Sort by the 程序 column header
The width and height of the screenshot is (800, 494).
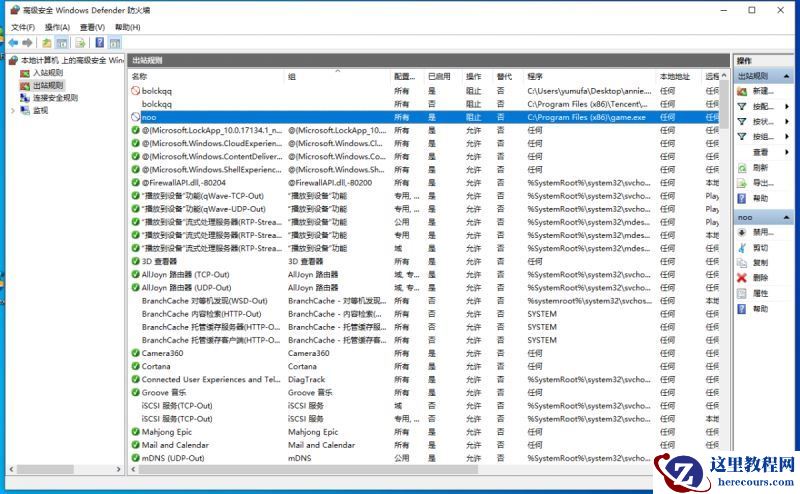[535, 77]
